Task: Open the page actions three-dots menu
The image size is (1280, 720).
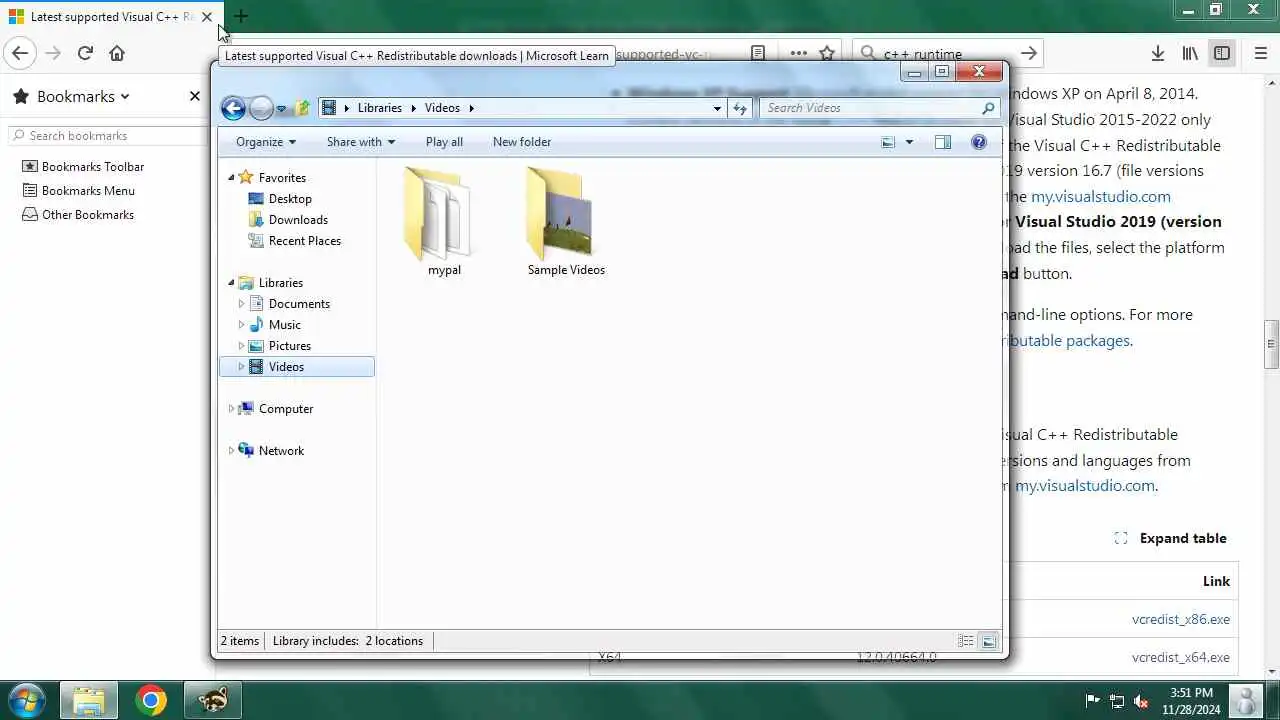Action: coord(798,53)
